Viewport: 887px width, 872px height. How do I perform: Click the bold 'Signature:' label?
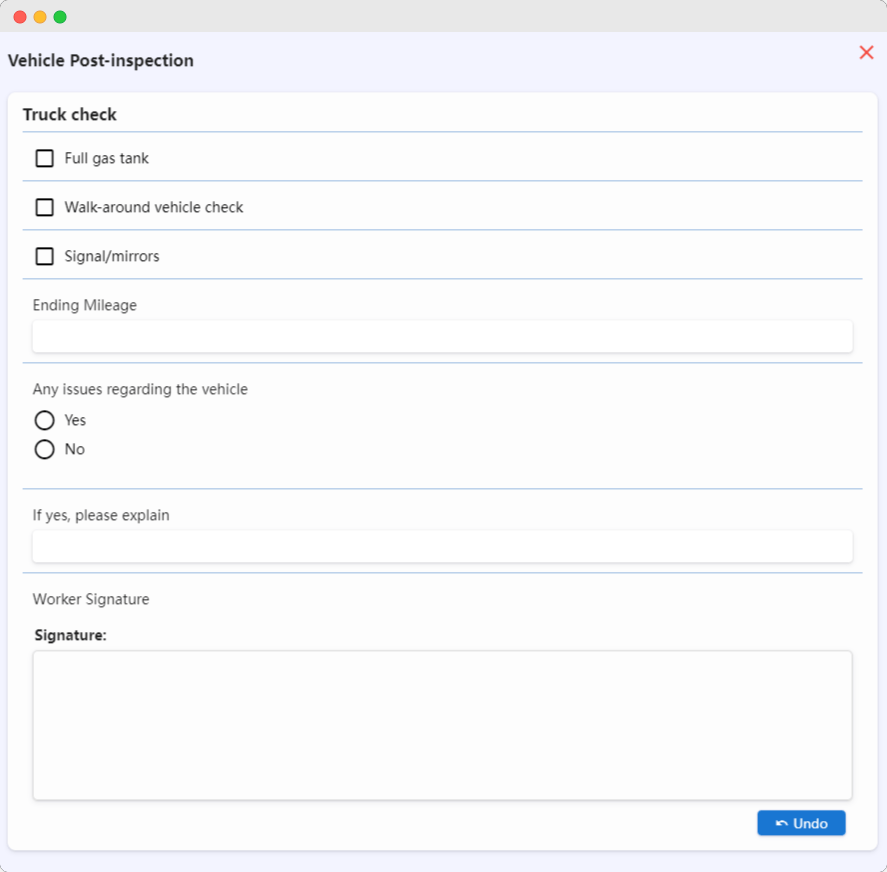coord(70,635)
